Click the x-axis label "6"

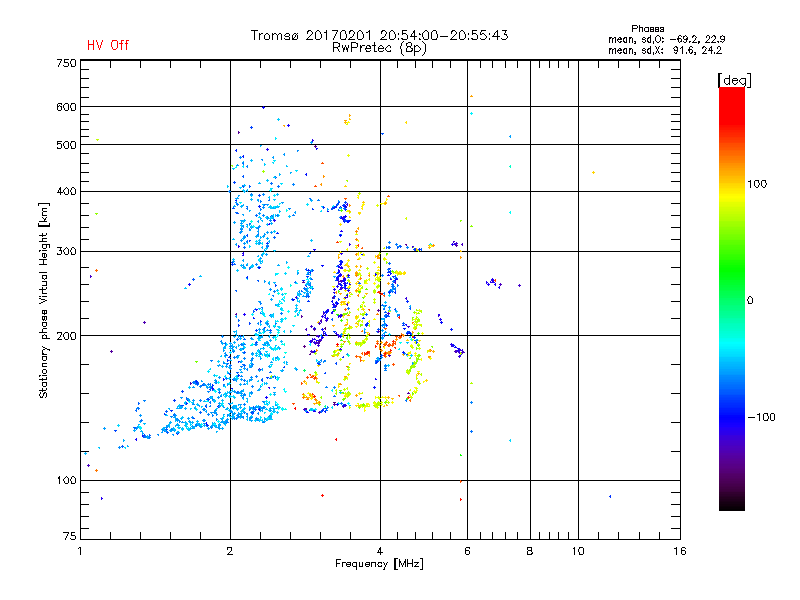pyautogui.click(x=467, y=551)
